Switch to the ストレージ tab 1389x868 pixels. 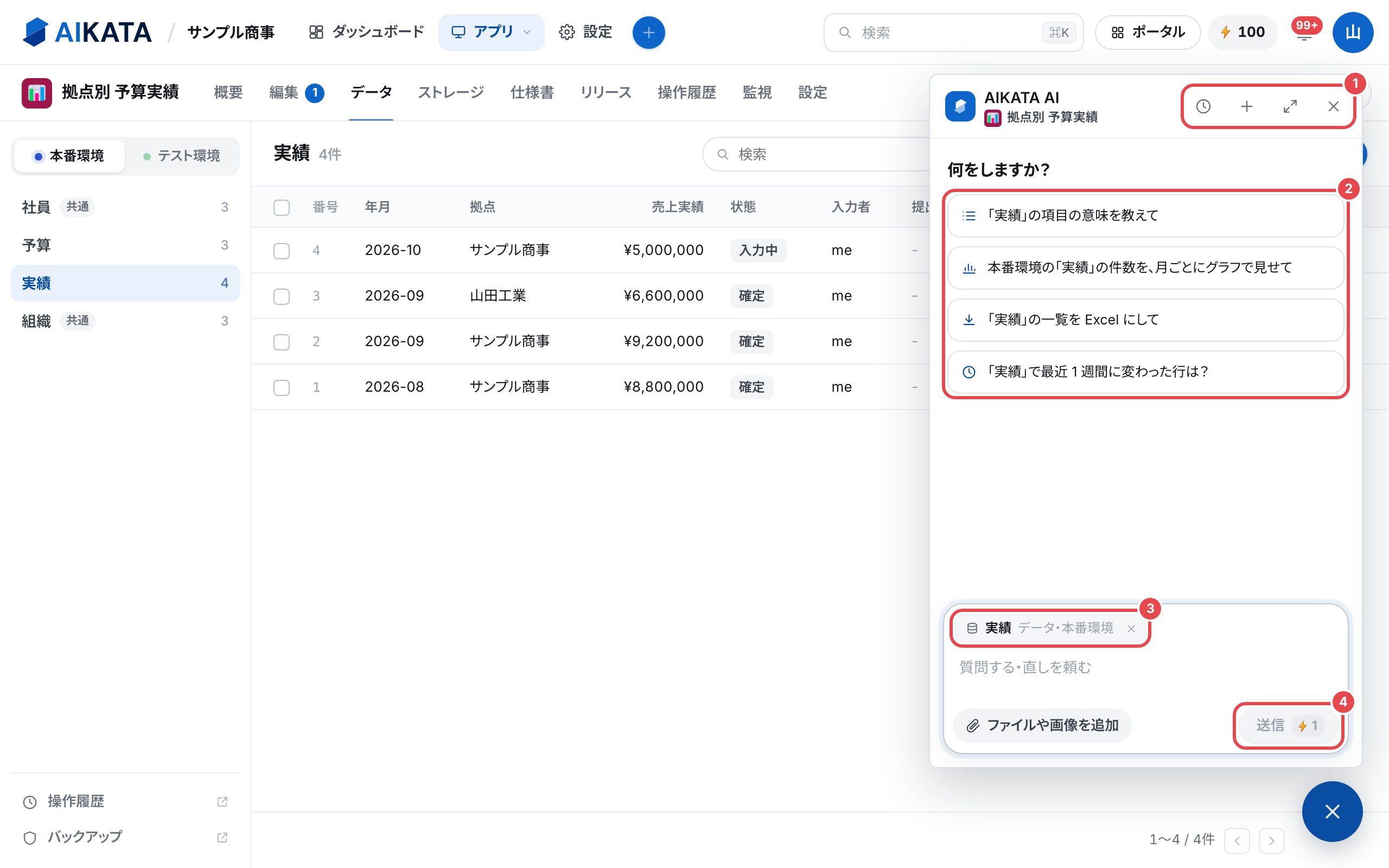click(x=451, y=92)
